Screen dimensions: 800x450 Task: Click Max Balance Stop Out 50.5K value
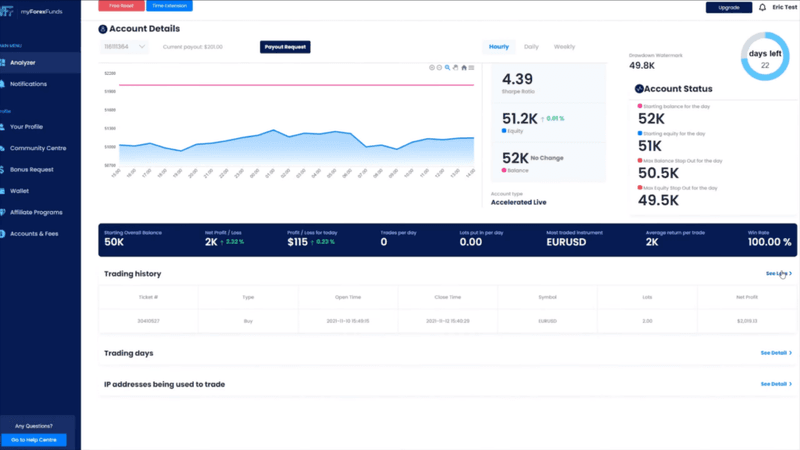(x=658, y=173)
